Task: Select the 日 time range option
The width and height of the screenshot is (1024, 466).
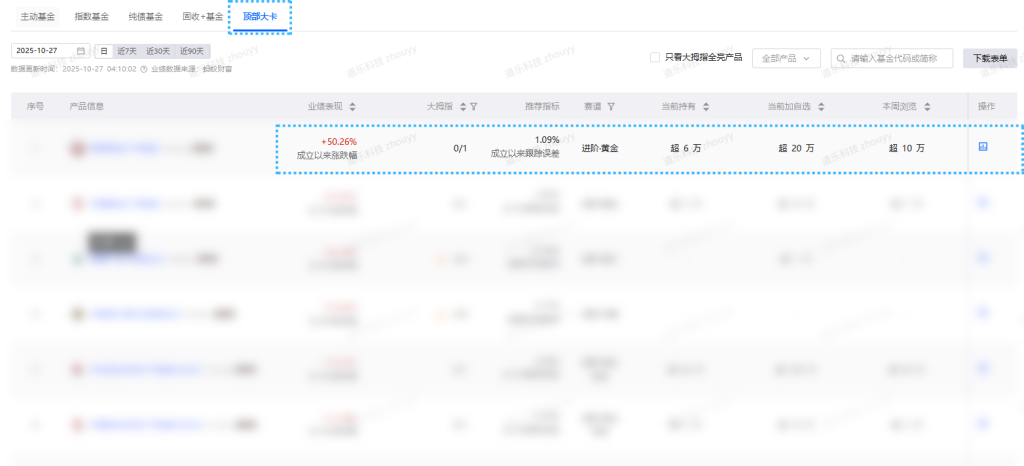Action: [104, 51]
